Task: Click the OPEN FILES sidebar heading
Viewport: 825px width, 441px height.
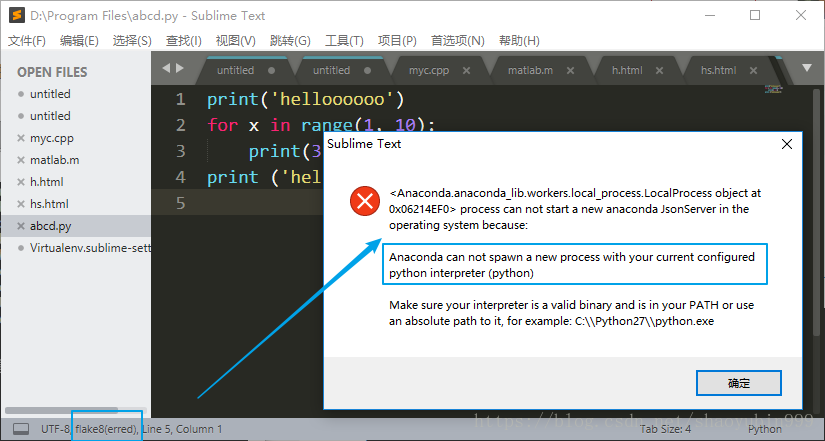Action: 52,72
